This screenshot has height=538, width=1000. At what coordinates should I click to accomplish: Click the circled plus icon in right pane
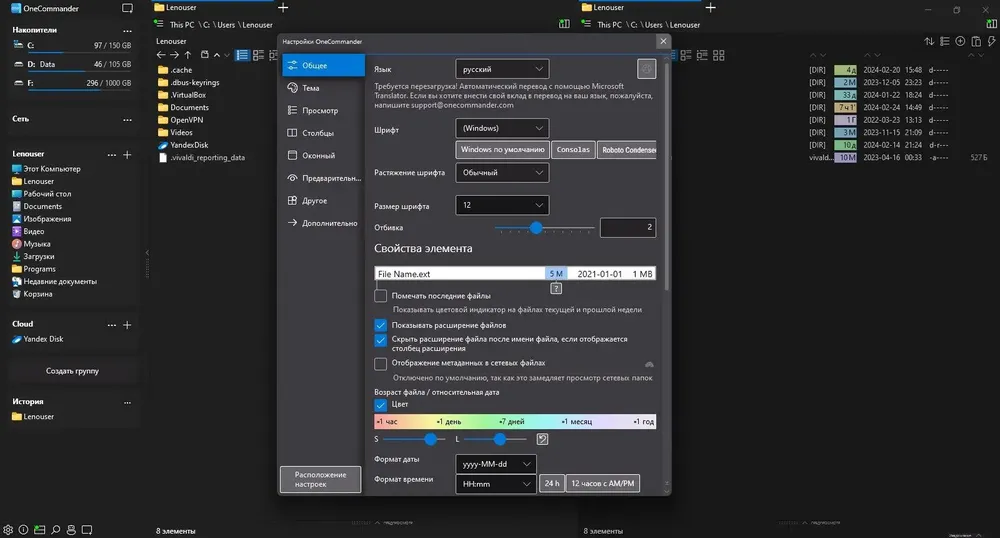[x=960, y=41]
